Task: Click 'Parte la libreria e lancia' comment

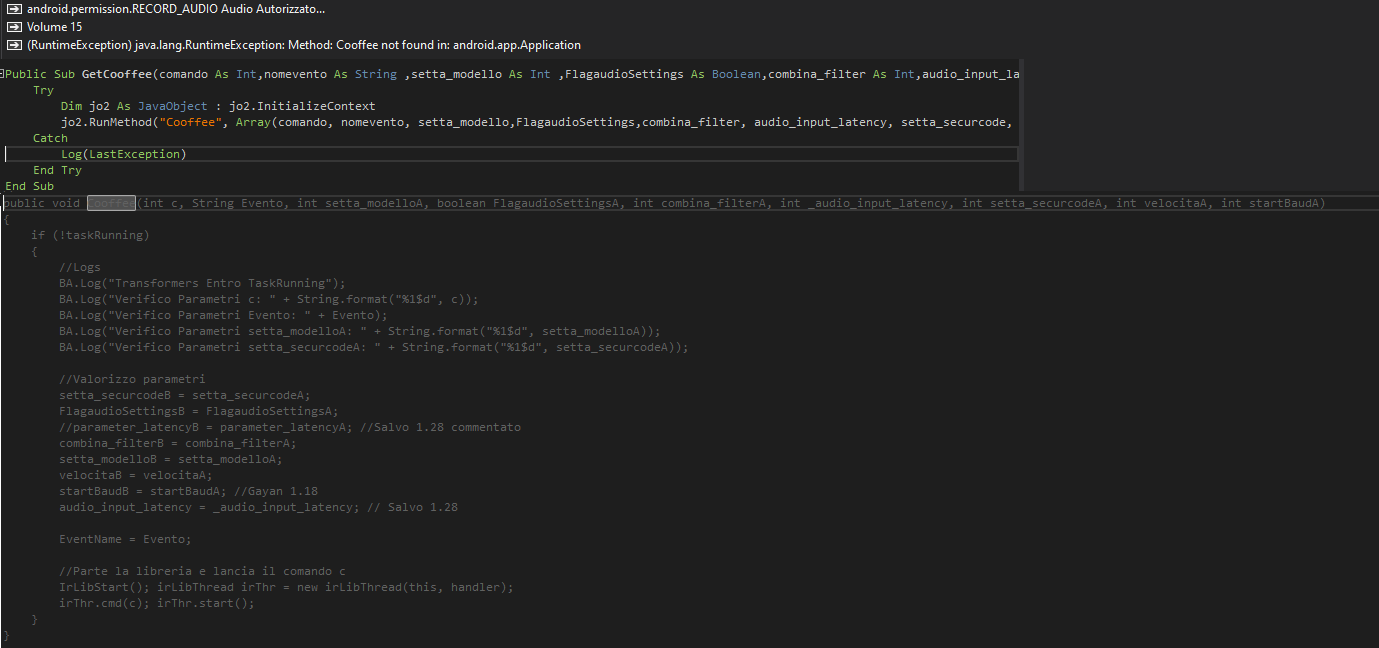Action: point(202,571)
